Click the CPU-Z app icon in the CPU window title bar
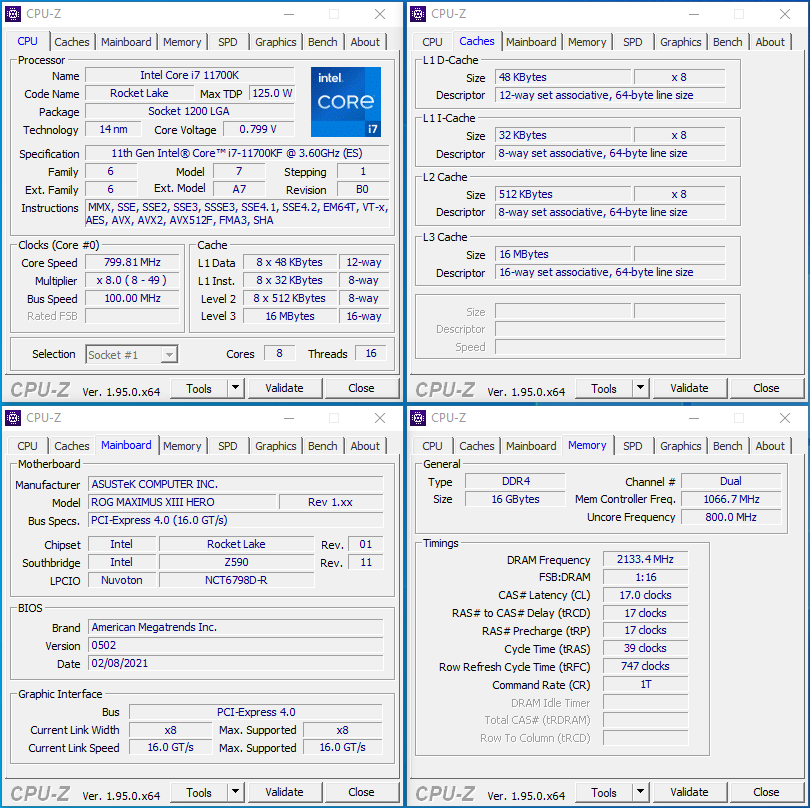Image resolution: width=810 pixels, height=808 pixels. click(13, 14)
